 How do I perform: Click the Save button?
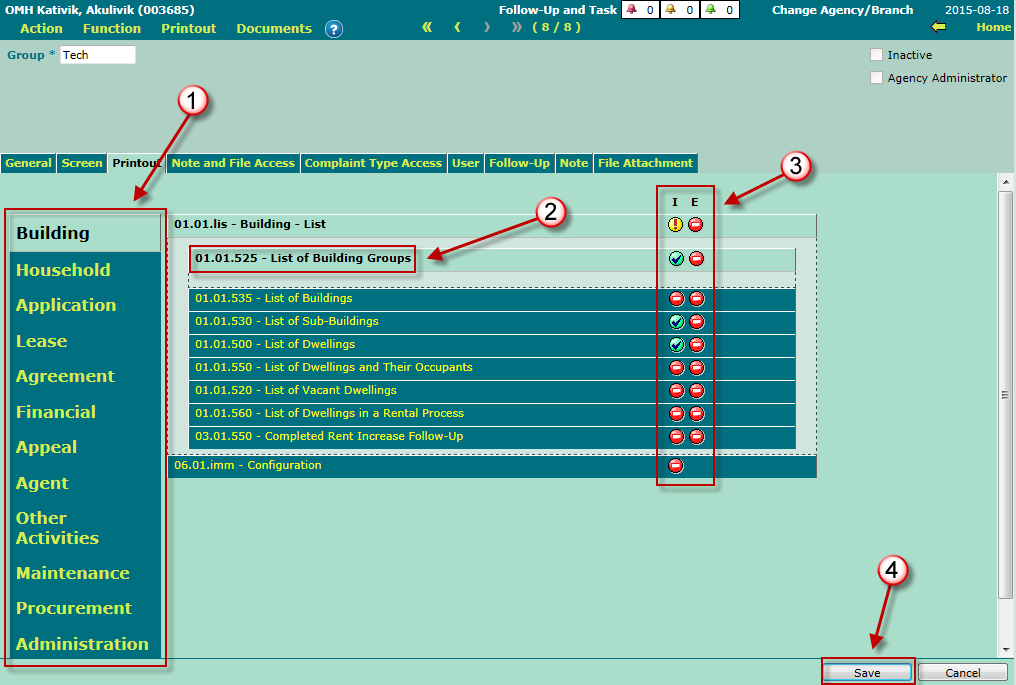[867, 673]
